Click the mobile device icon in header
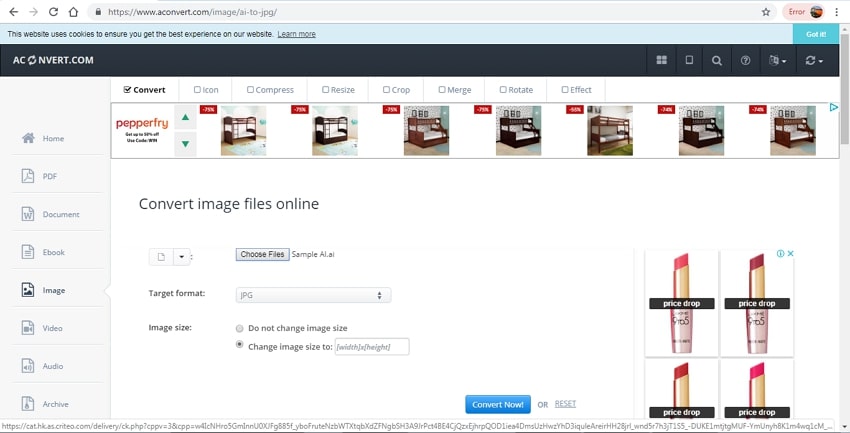Viewport: 850px width, 433px height. (x=689, y=61)
